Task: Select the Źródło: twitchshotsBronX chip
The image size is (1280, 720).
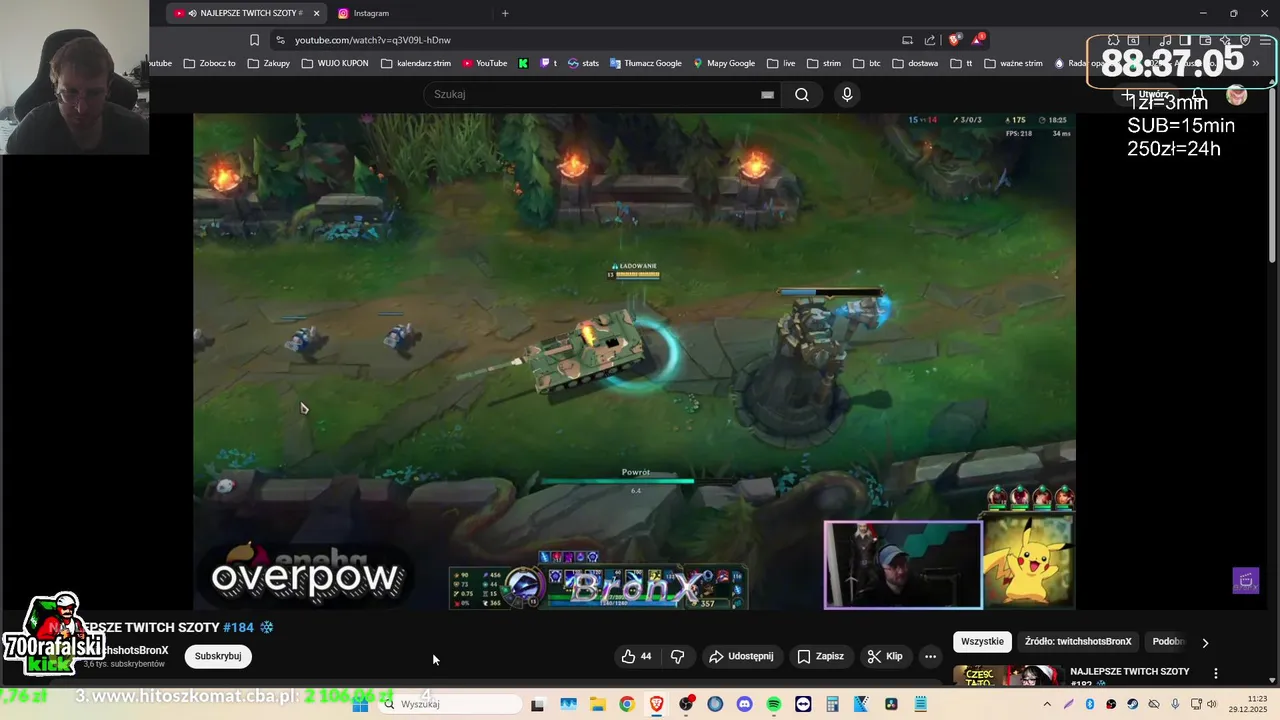Action: pyautogui.click(x=1078, y=642)
